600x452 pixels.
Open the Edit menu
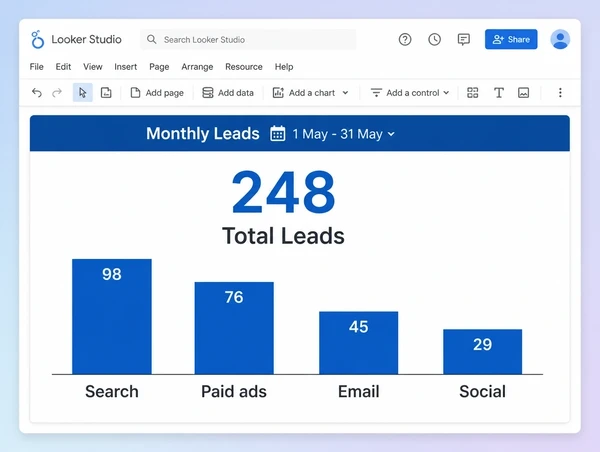point(63,67)
